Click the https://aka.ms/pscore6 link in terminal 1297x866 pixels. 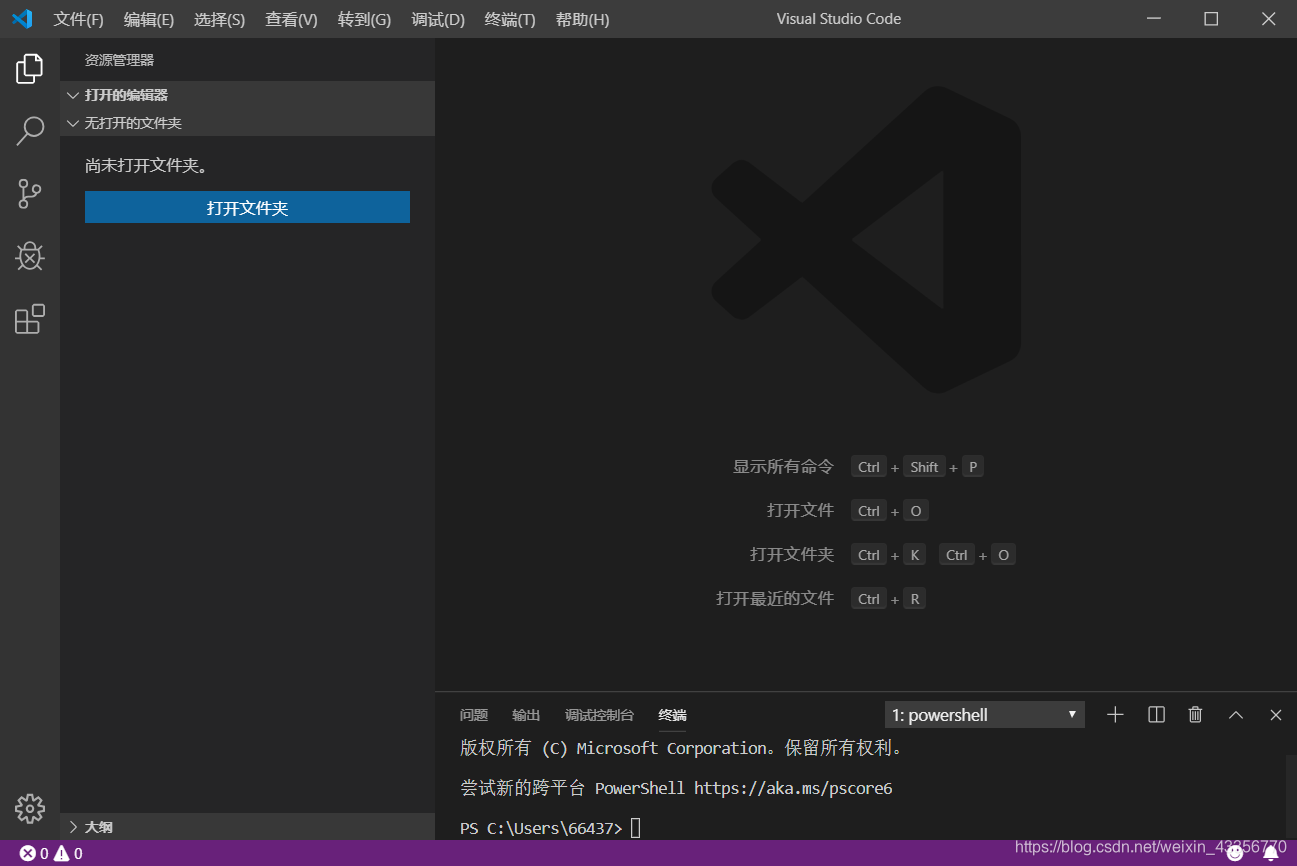793,788
